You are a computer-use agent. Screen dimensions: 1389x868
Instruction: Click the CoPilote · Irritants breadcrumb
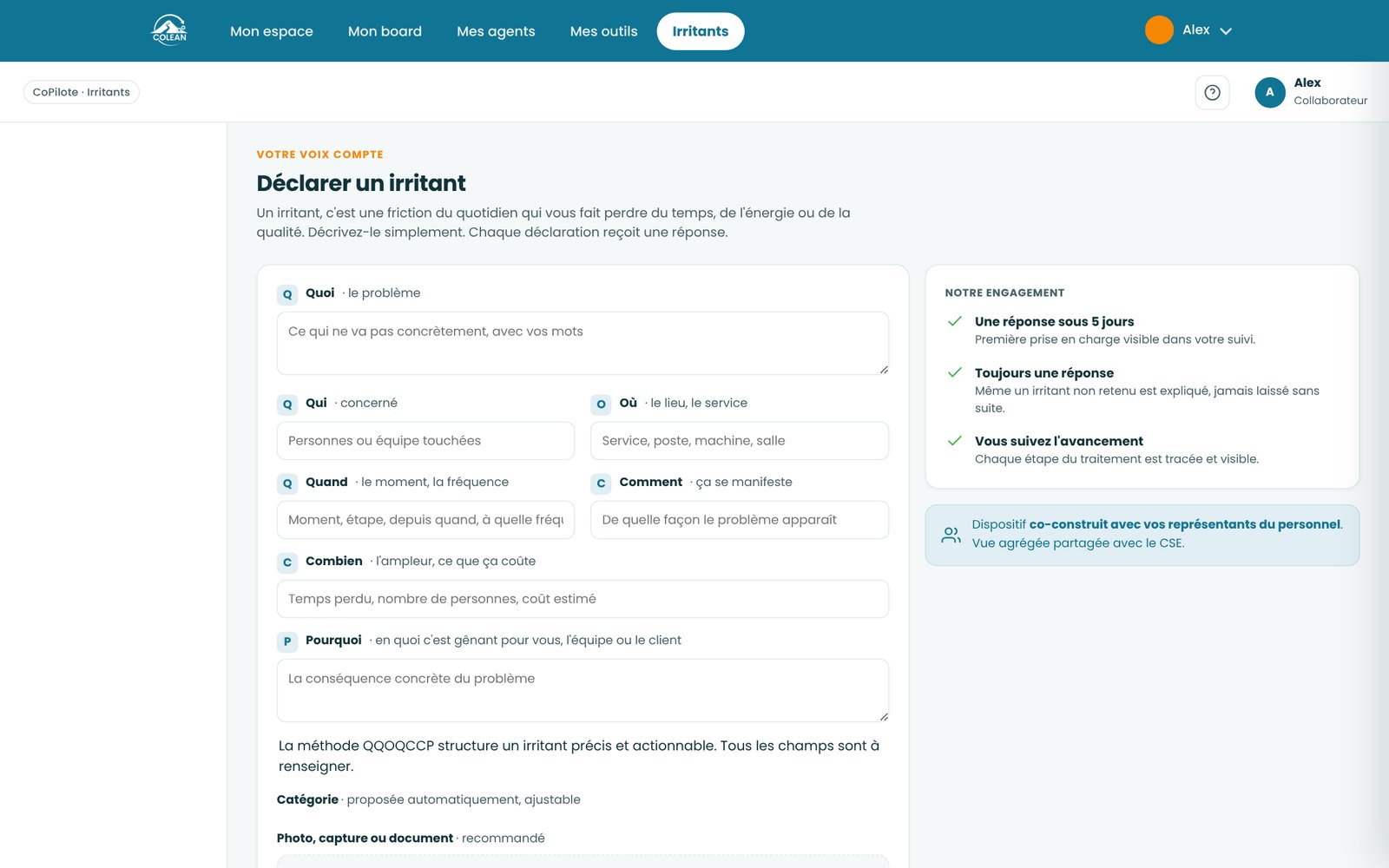[x=82, y=92]
